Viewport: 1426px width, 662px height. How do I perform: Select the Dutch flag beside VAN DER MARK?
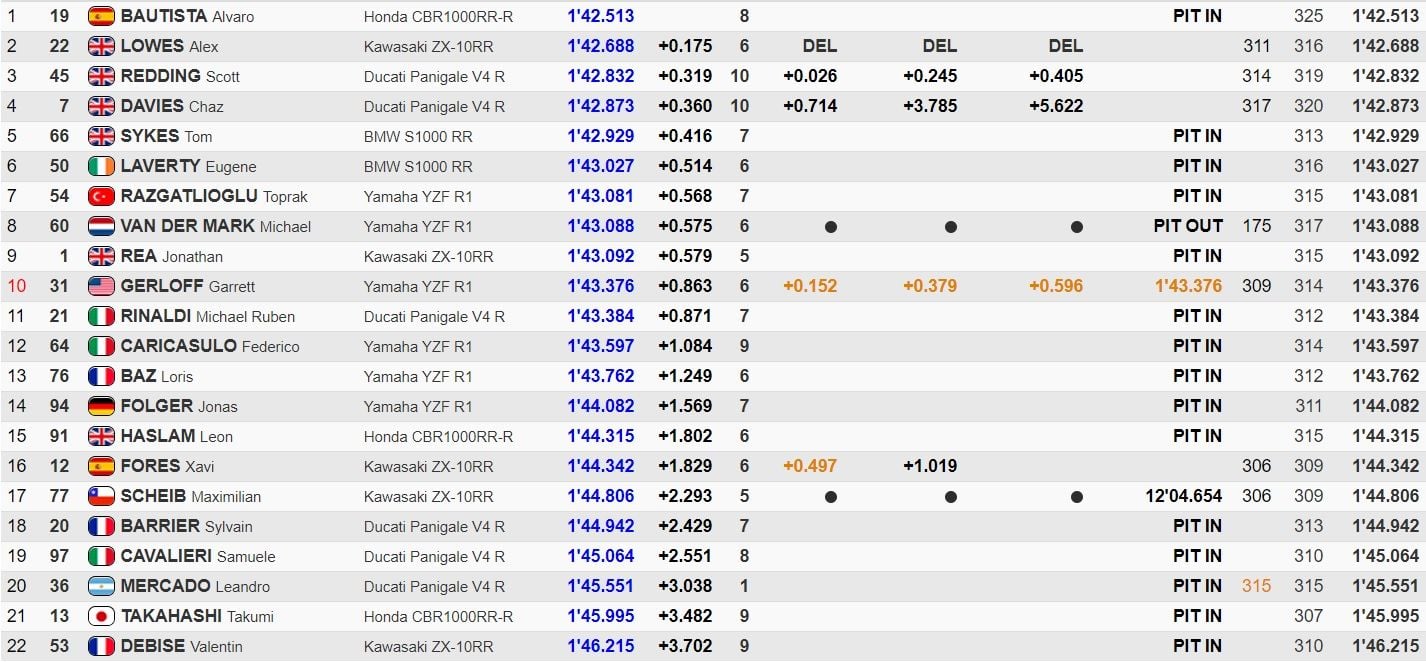click(x=101, y=226)
